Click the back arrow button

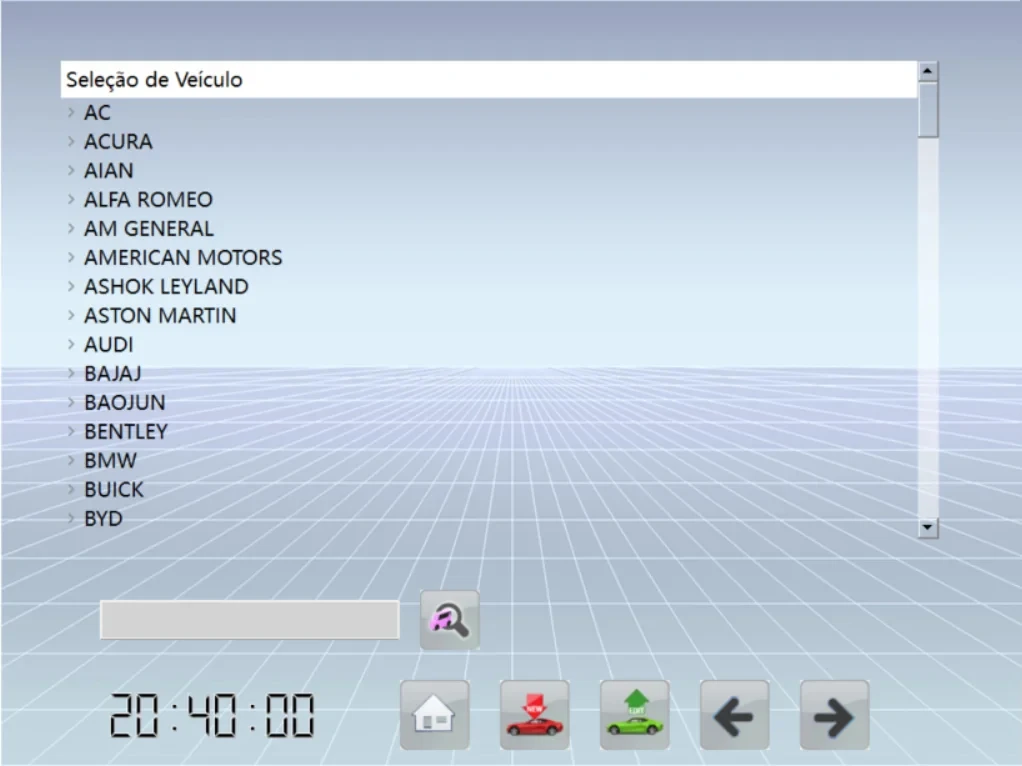click(735, 714)
